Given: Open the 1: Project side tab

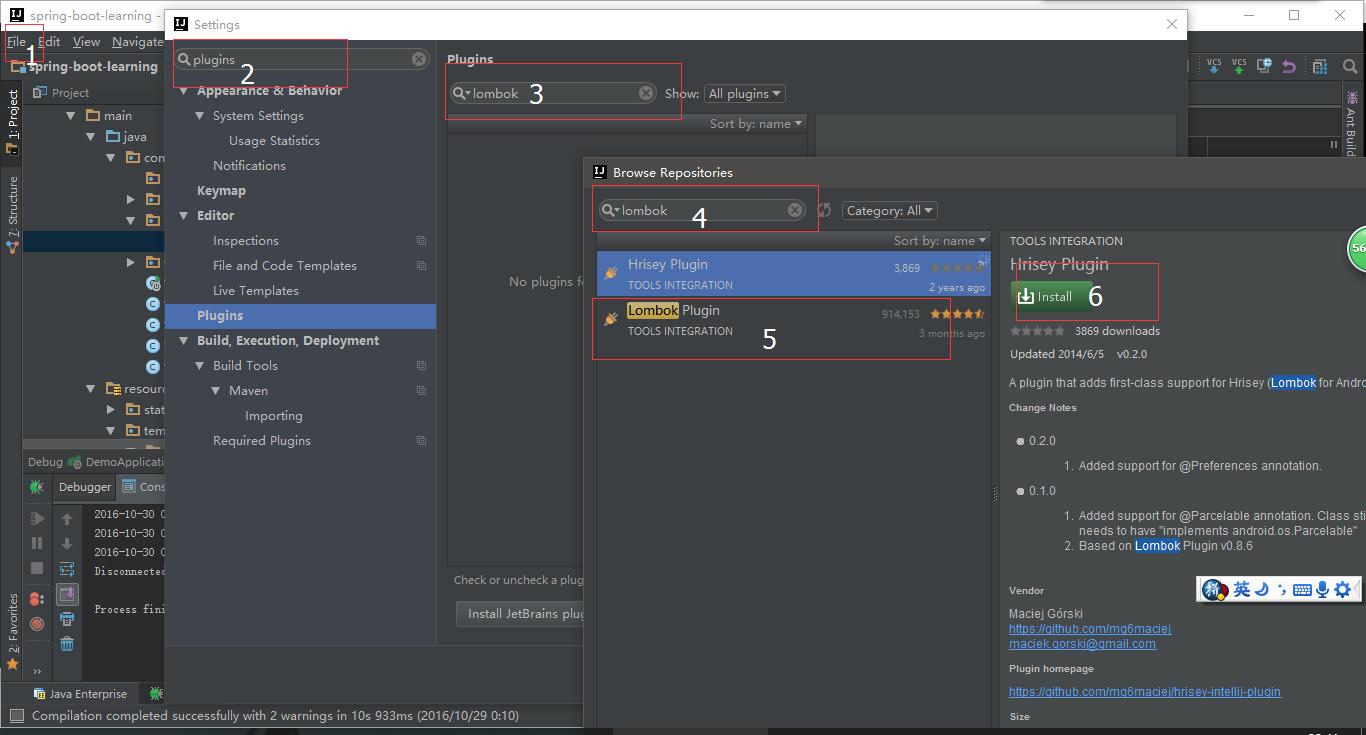Looking at the screenshot, I should pos(12,120).
